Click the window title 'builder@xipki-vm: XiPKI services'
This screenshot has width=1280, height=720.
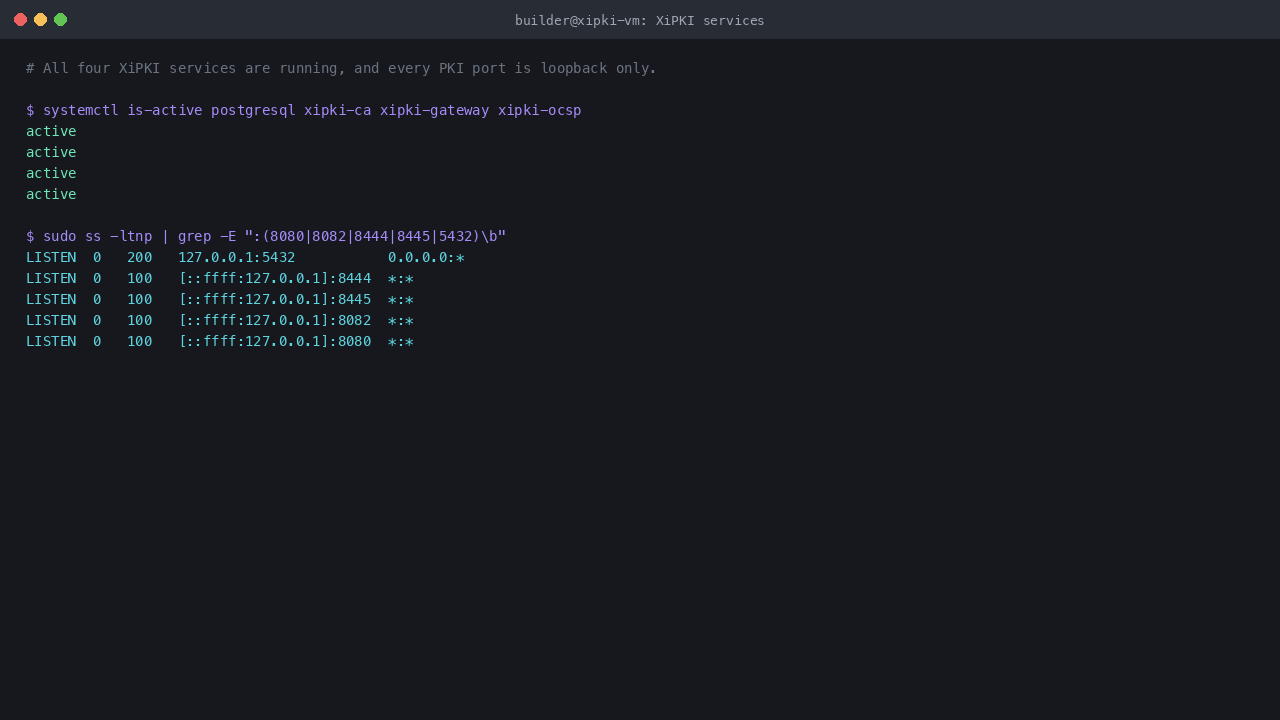tap(640, 20)
